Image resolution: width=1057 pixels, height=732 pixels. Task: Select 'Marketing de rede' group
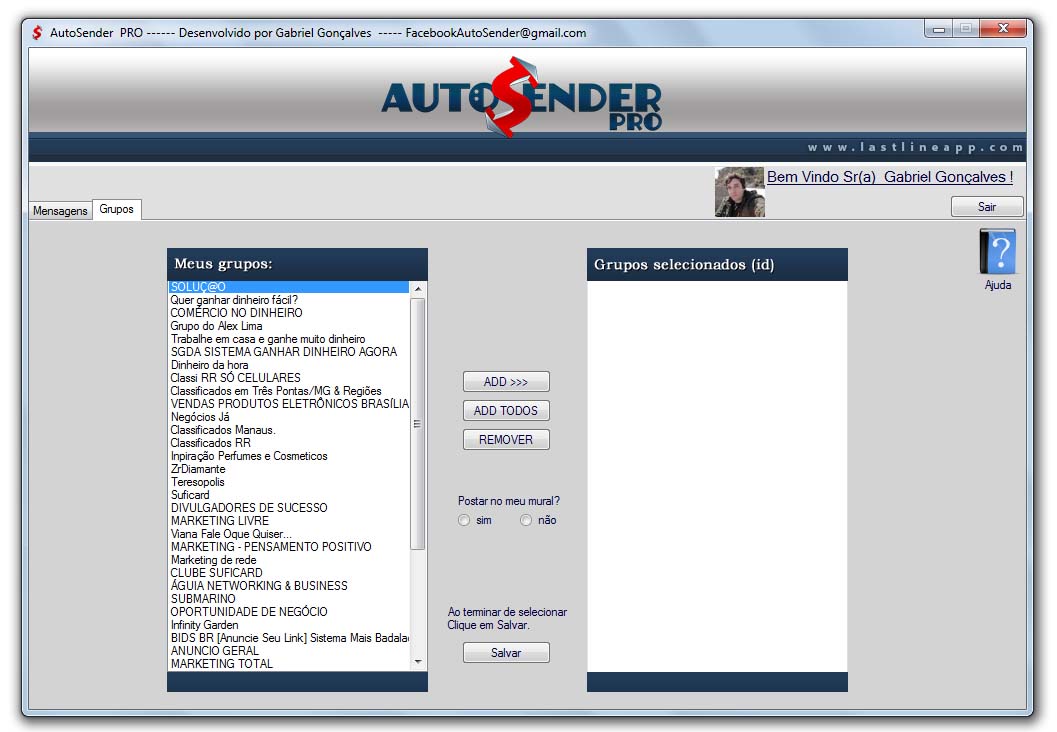(289, 560)
